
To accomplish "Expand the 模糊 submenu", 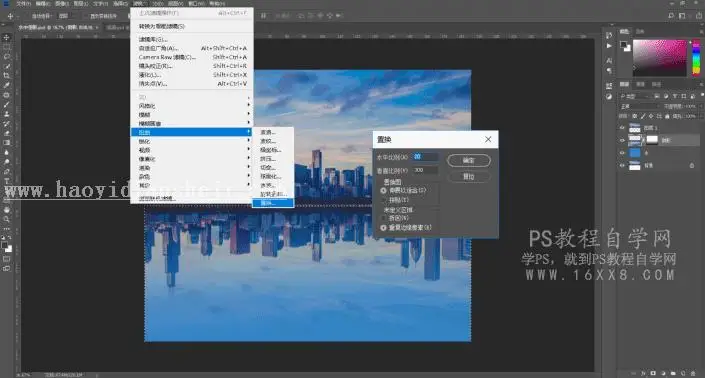I will [192, 115].
